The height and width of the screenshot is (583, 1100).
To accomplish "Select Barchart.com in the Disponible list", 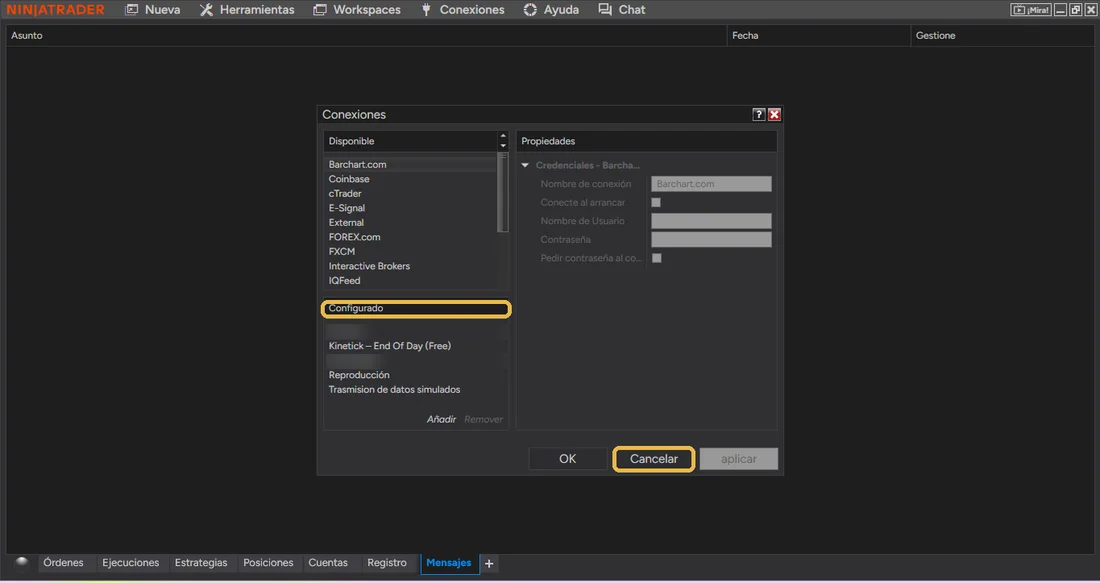I will pos(411,164).
